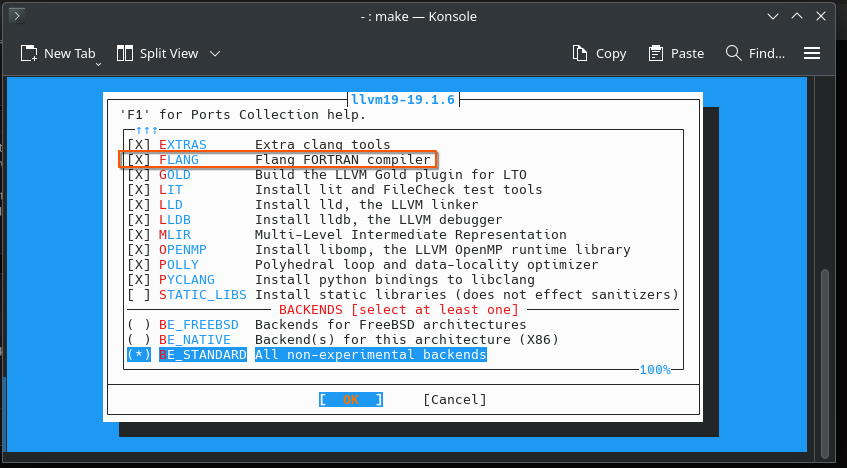Uncheck the PYCLANG option
Viewport: 847px width, 468px height.
pyautogui.click(x=138, y=280)
